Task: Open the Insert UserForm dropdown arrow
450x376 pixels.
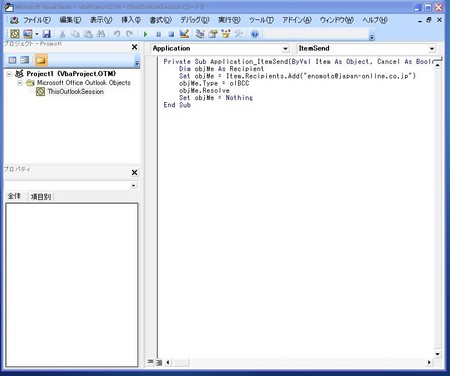Action: pyautogui.click(x=37, y=34)
